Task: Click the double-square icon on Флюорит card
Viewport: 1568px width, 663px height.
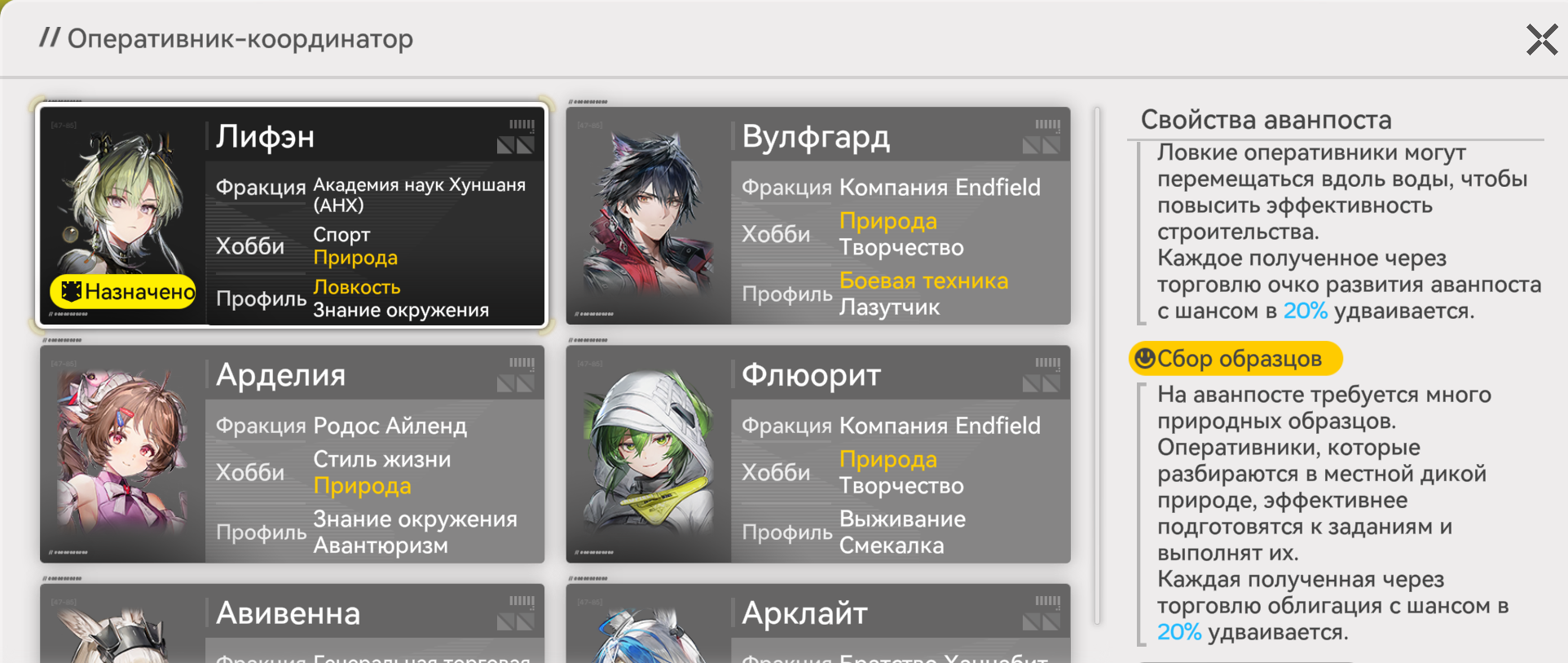Action: click(x=1041, y=383)
